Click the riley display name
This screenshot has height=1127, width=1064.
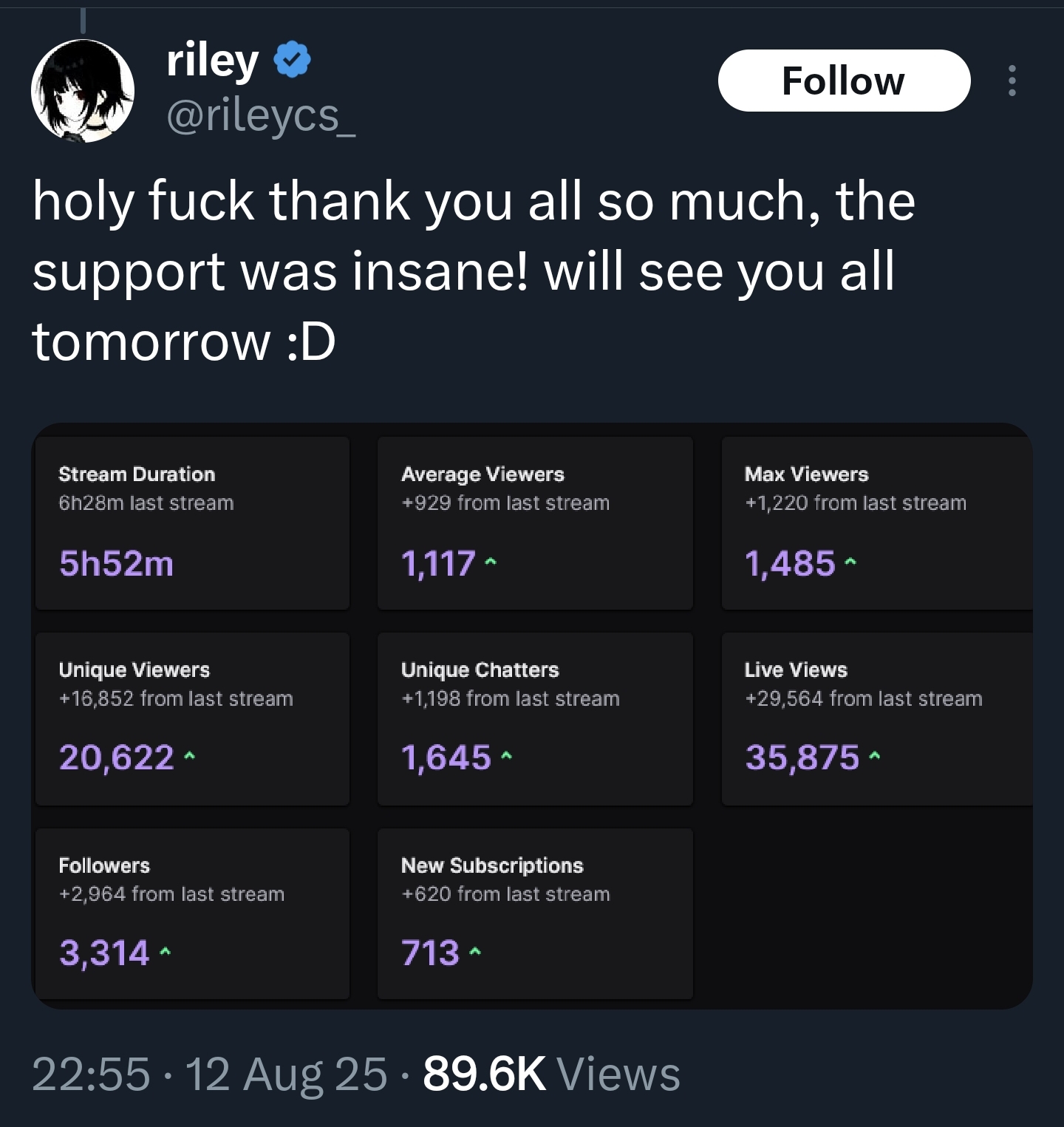(x=213, y=61)
